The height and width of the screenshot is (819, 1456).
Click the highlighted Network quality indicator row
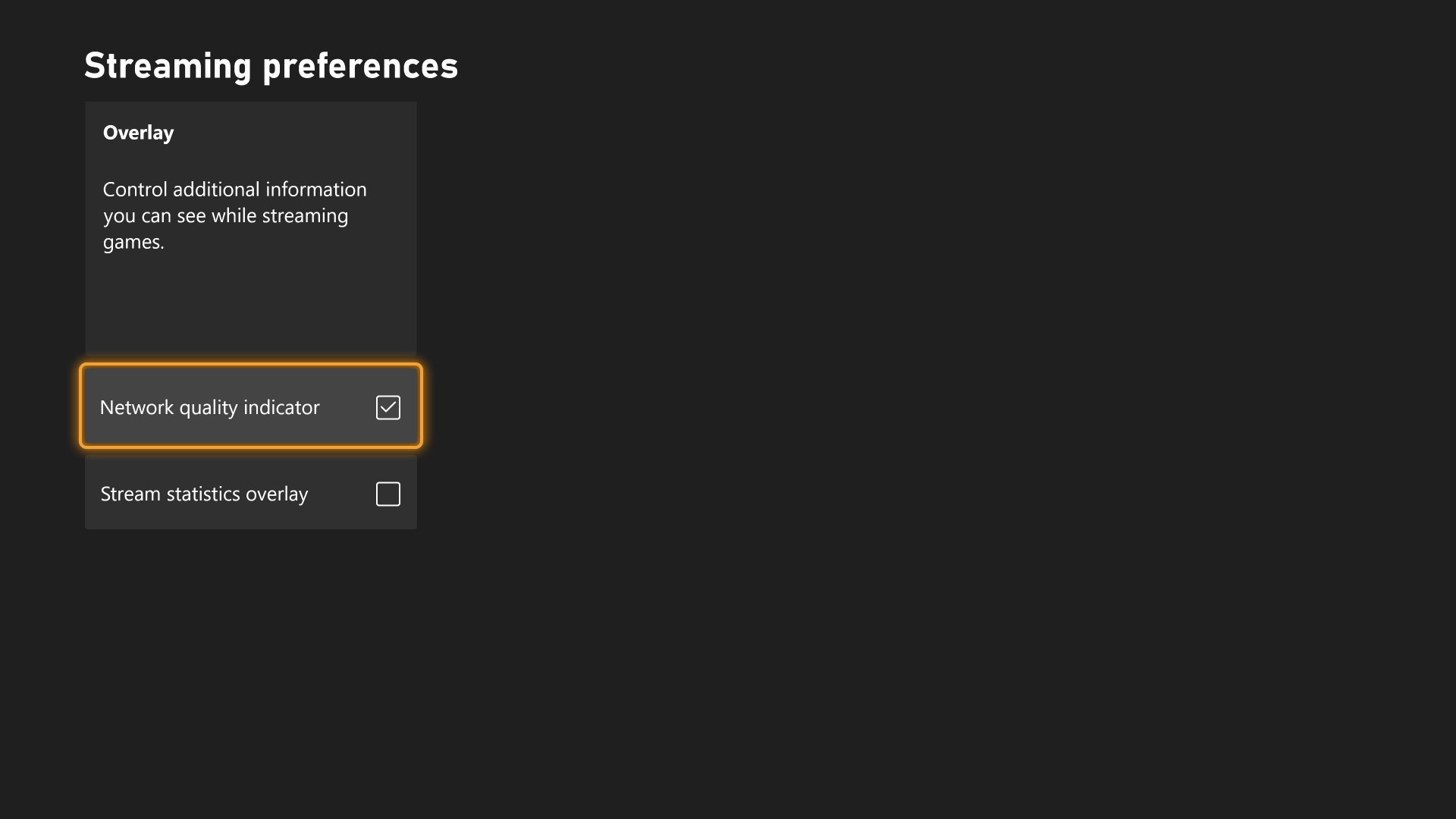point(250,407)
